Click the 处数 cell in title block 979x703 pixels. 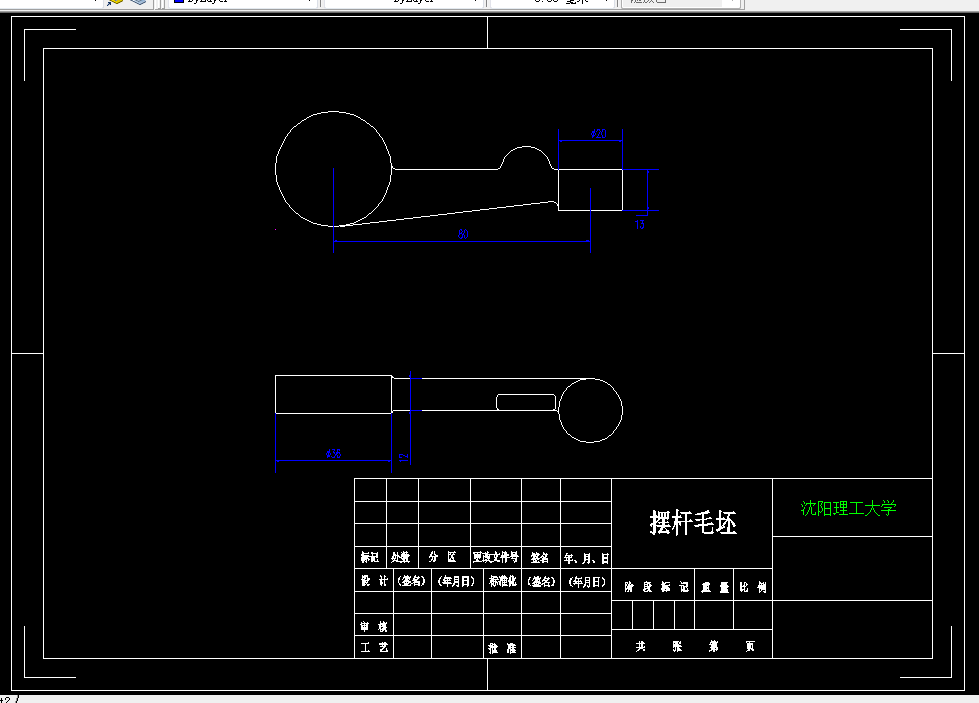(401, 557)
